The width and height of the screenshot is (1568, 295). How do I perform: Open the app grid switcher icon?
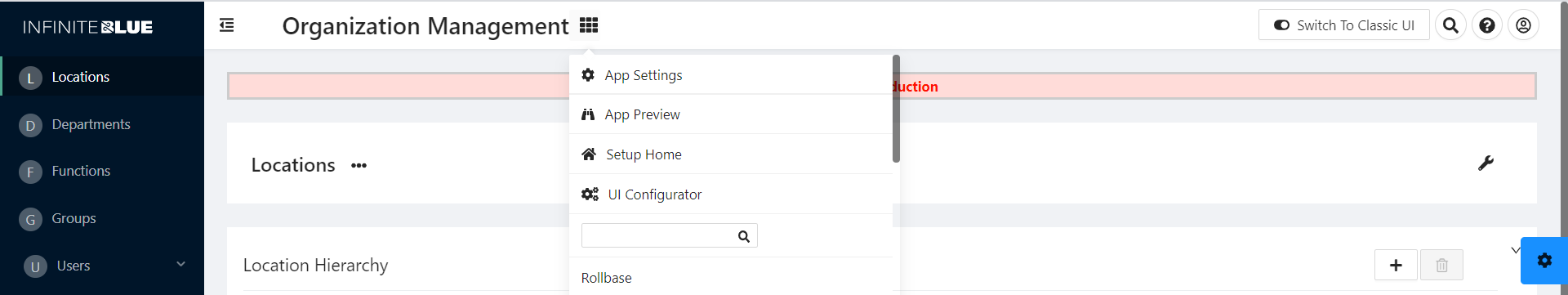pyautogui.click(x=589, y=25)
